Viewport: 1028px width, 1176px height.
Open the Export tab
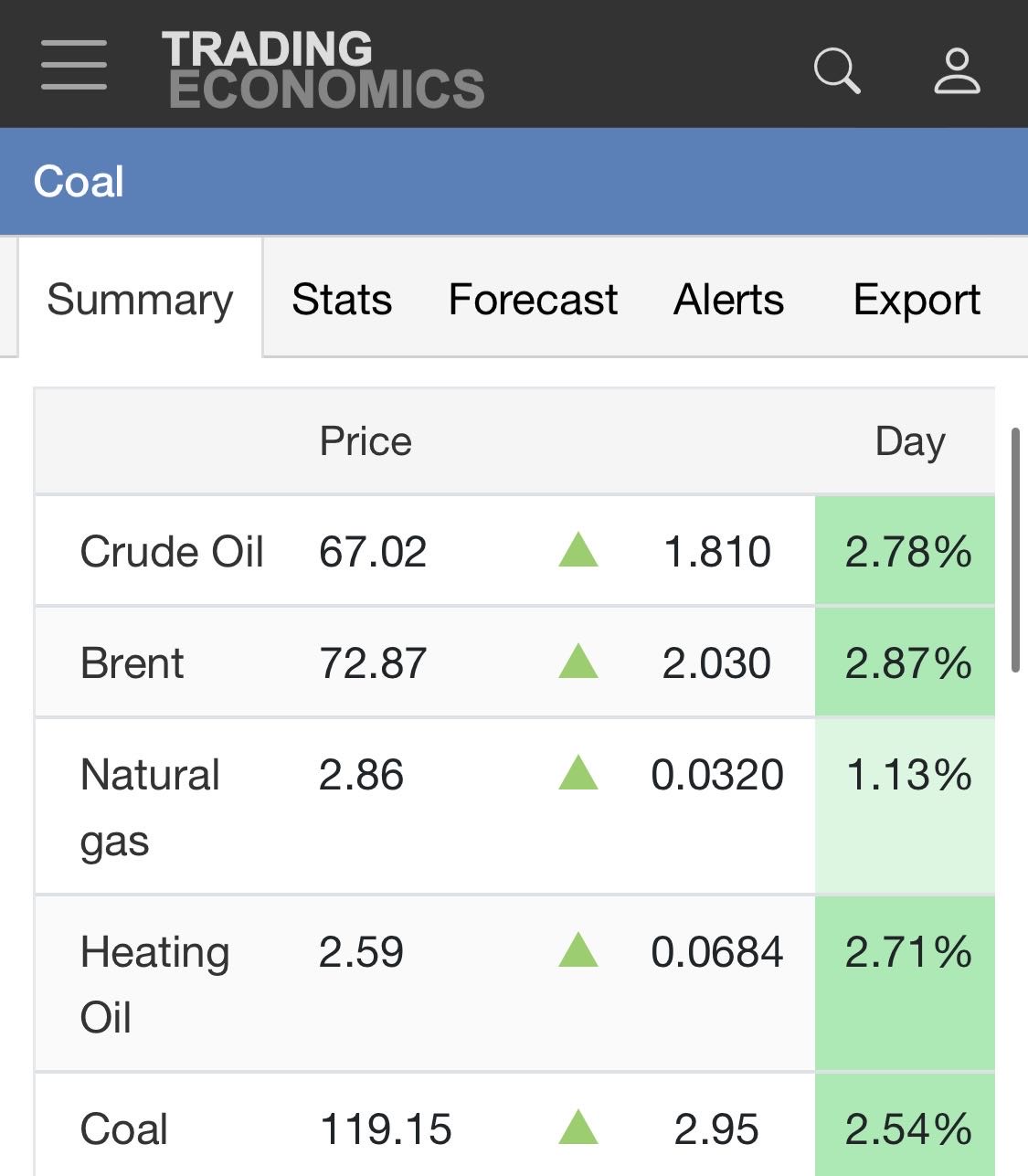[917, 300]
